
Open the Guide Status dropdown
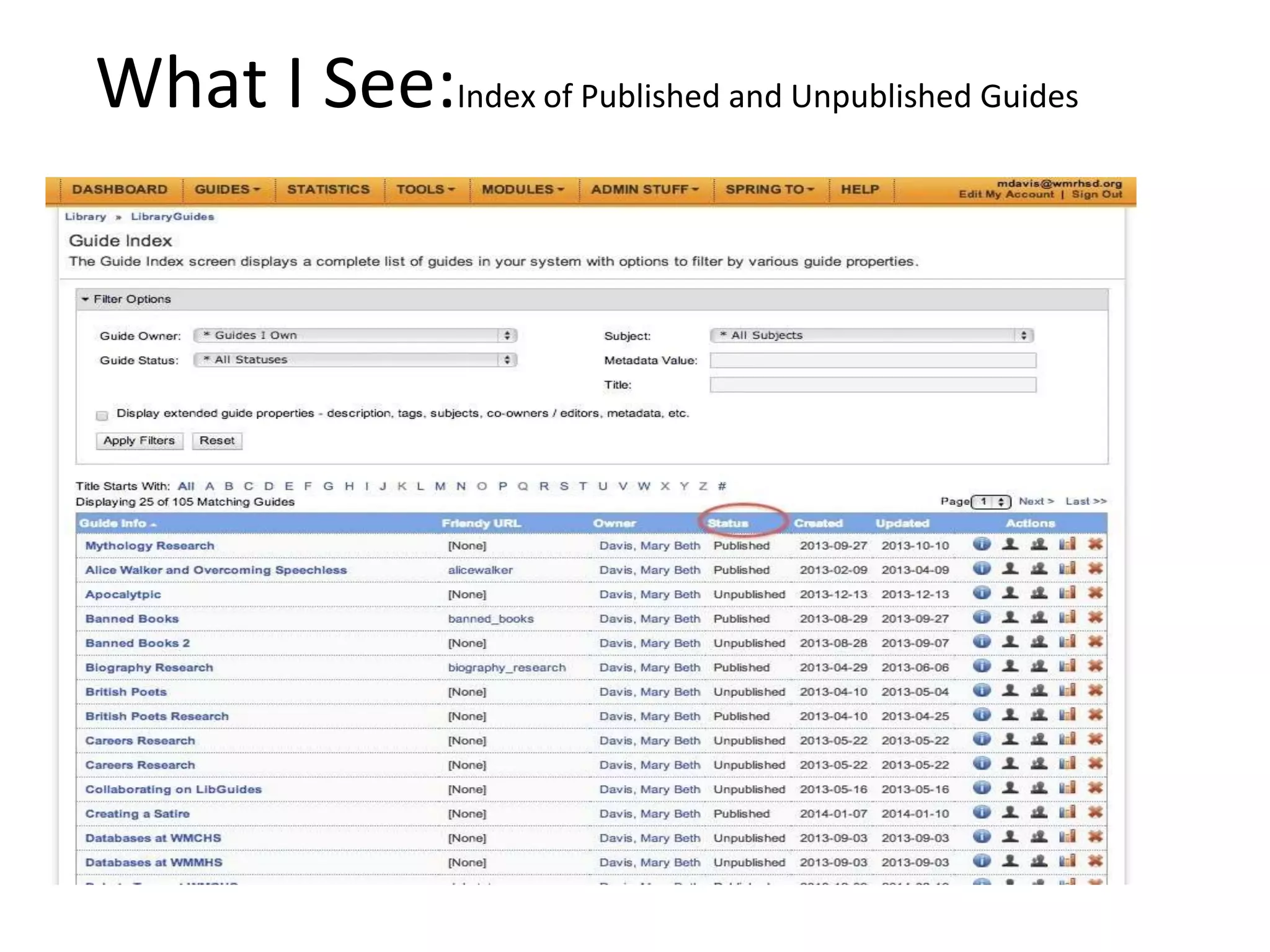coord(355,359)
